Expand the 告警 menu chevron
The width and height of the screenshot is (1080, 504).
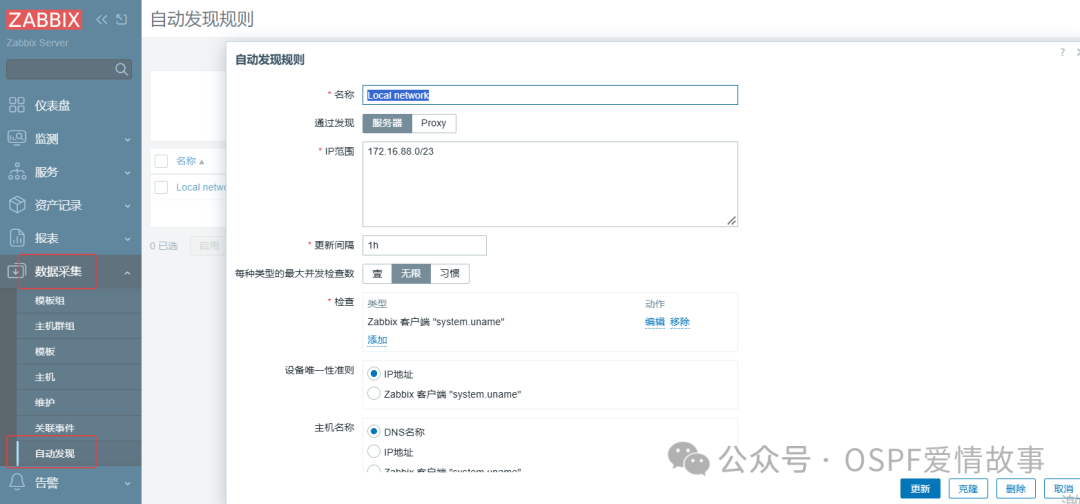click(x=127, y=483)
